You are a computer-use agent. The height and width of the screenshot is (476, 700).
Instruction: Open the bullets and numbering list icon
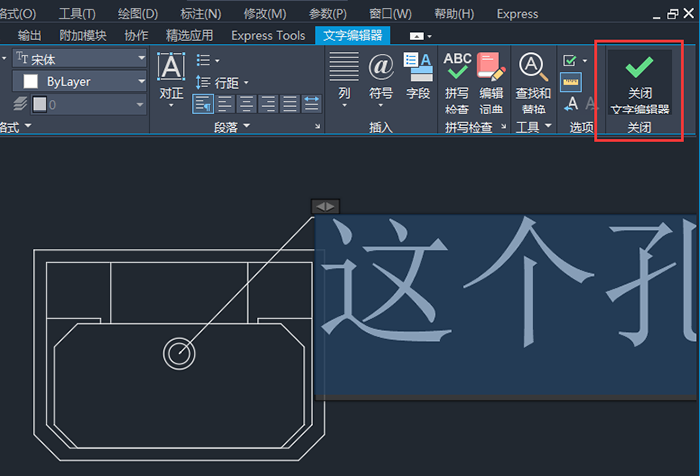(x=204, y=60)
